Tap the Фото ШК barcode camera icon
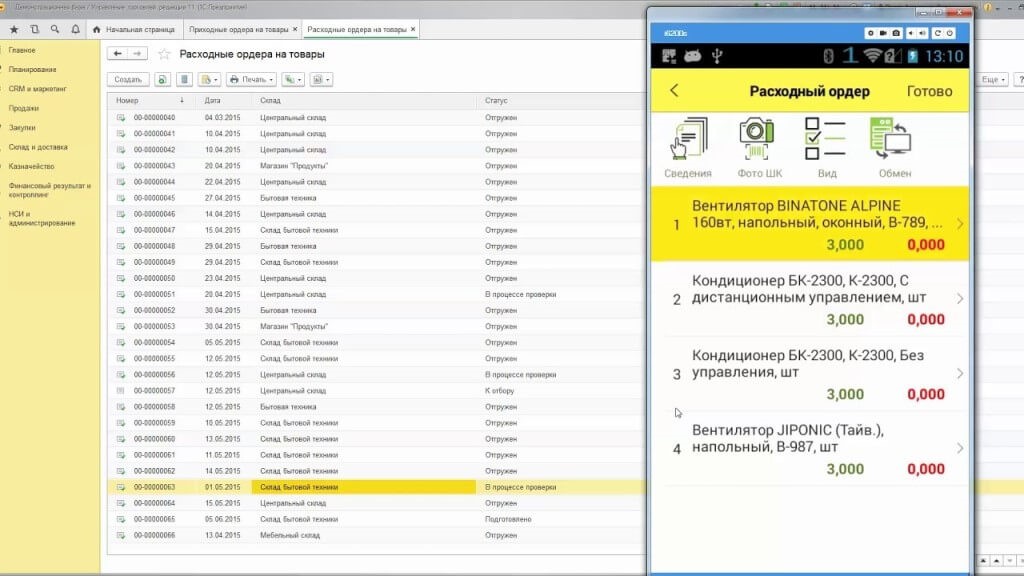 click(759, 141)
